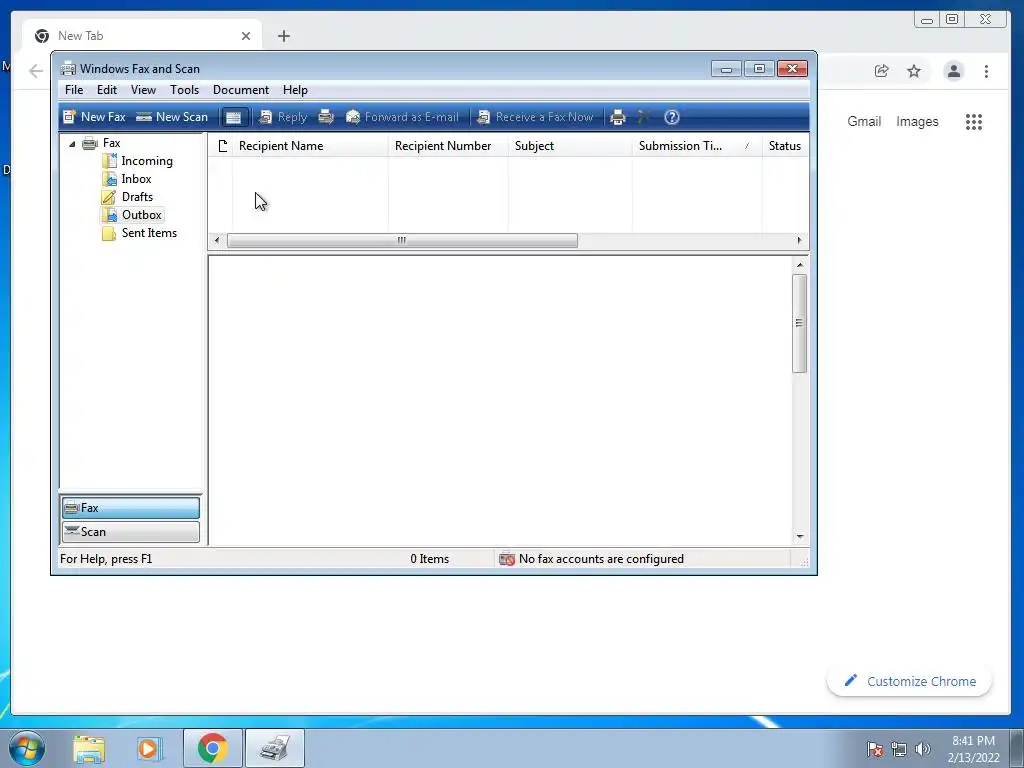Open Windows Explorer from the taskbar
1024x768 pixels.
89,748
